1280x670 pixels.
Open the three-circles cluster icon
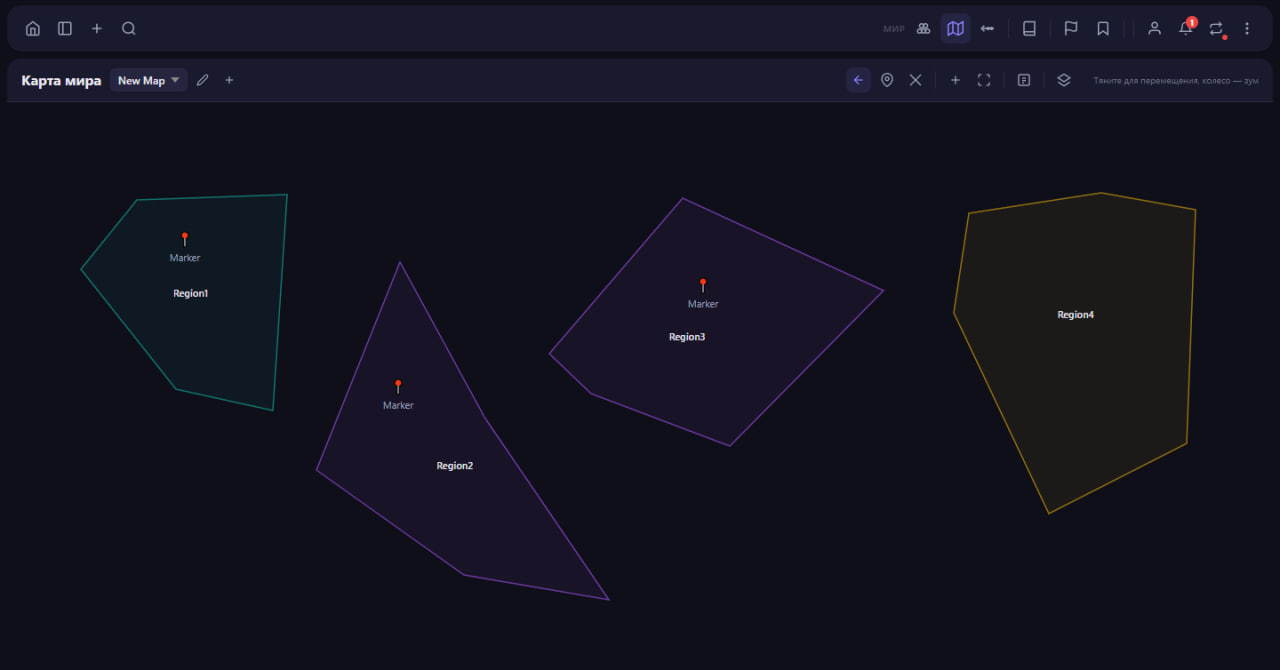924,29
